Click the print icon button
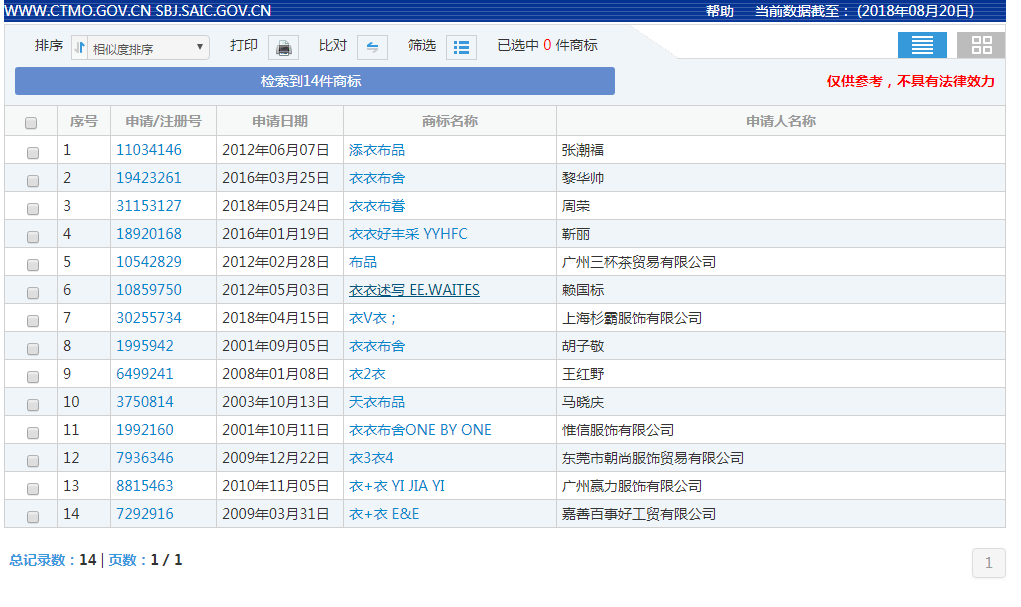This screenshot has height=607, width=1021. (x=283, y=48)
